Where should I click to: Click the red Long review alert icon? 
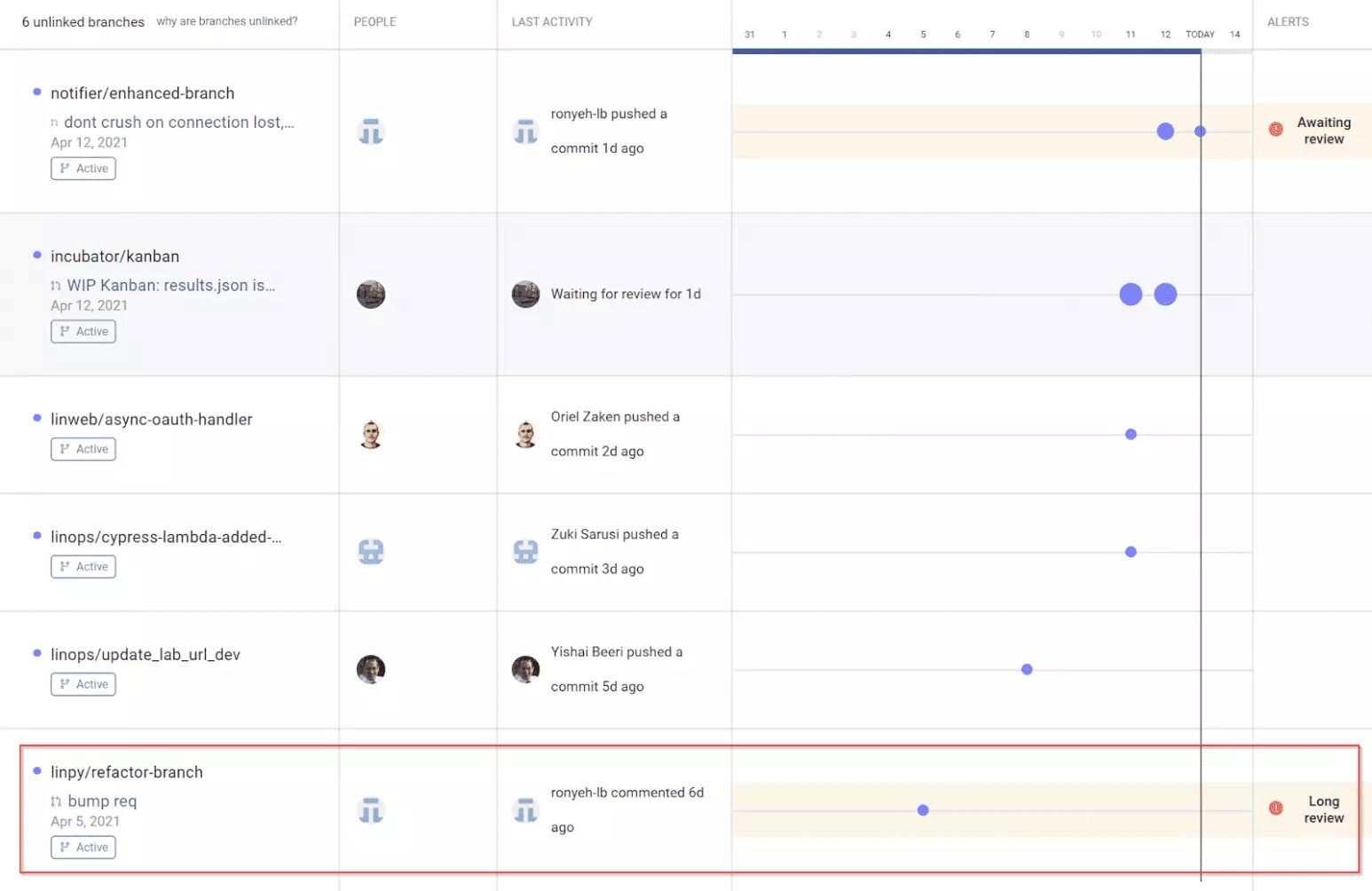(x=1276, y=808)
